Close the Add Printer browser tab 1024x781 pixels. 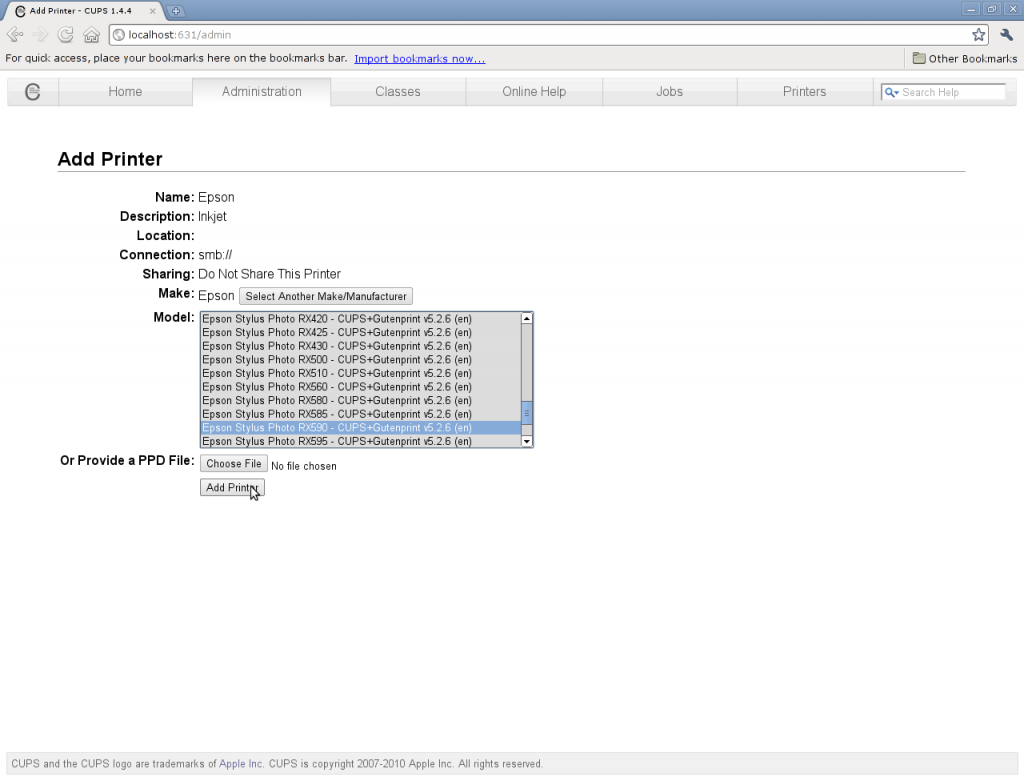point(152,11)
